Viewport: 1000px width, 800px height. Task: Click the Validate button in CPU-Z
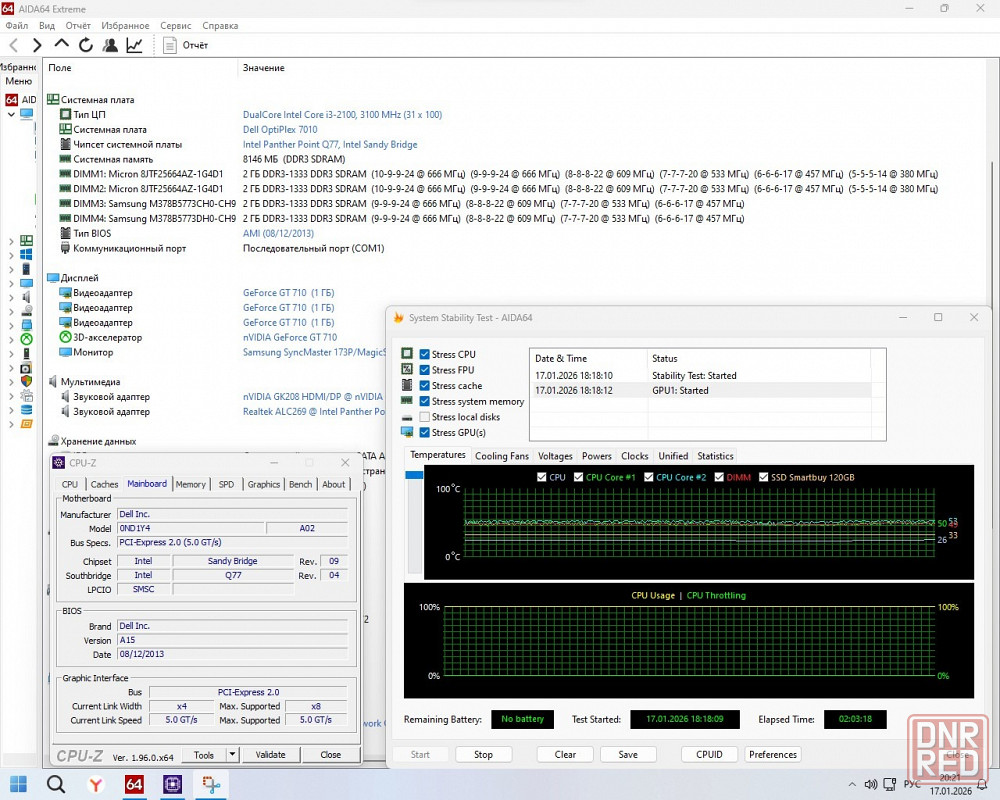270,755
